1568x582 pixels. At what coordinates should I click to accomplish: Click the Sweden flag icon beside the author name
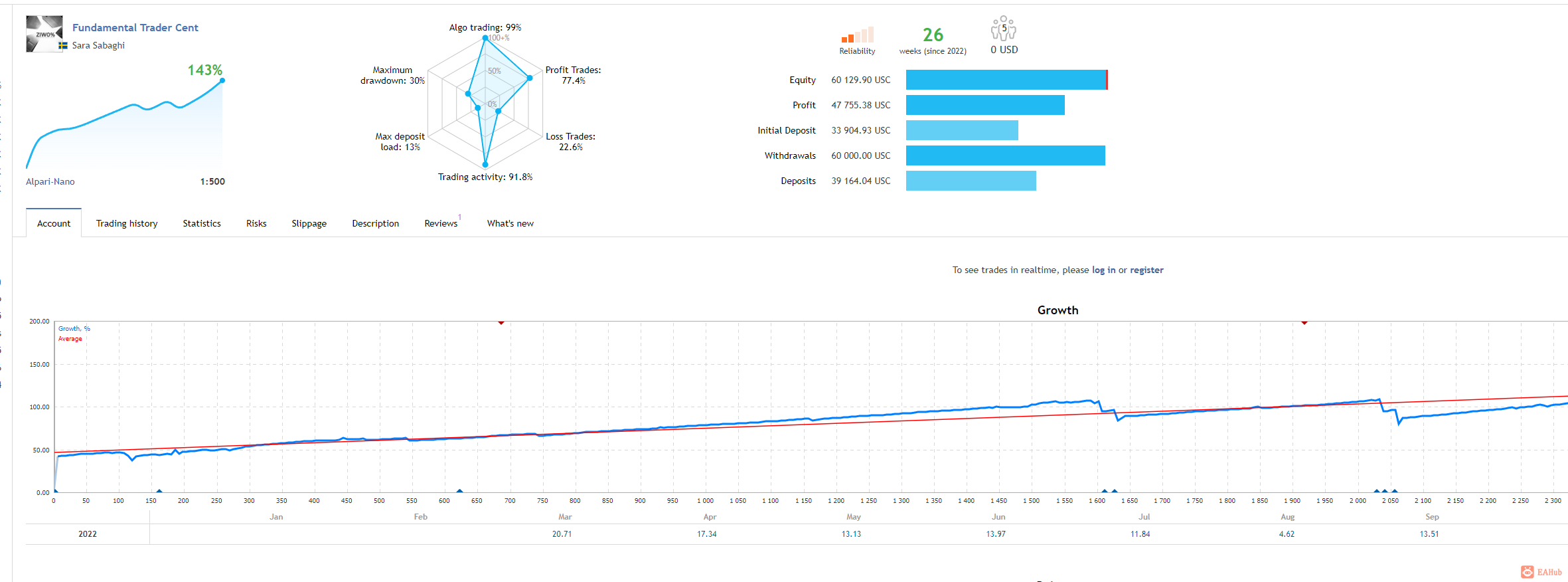pos(63,46)
